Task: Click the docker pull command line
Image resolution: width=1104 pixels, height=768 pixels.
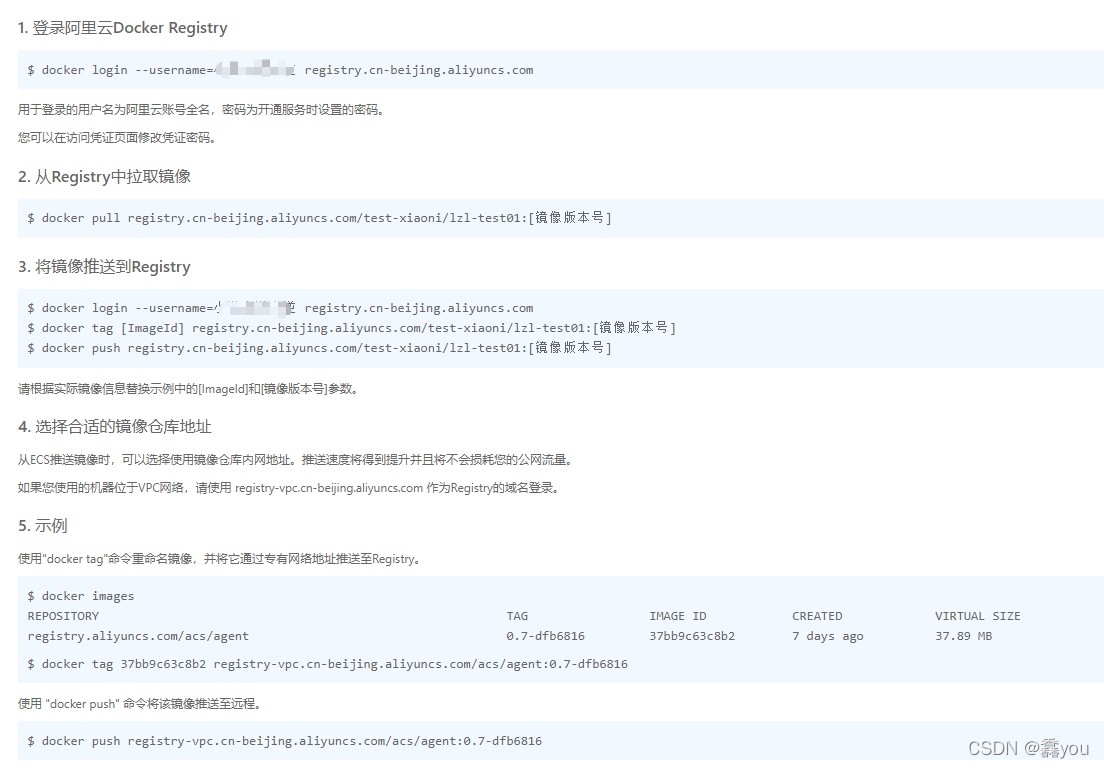Action: point(320,218)
